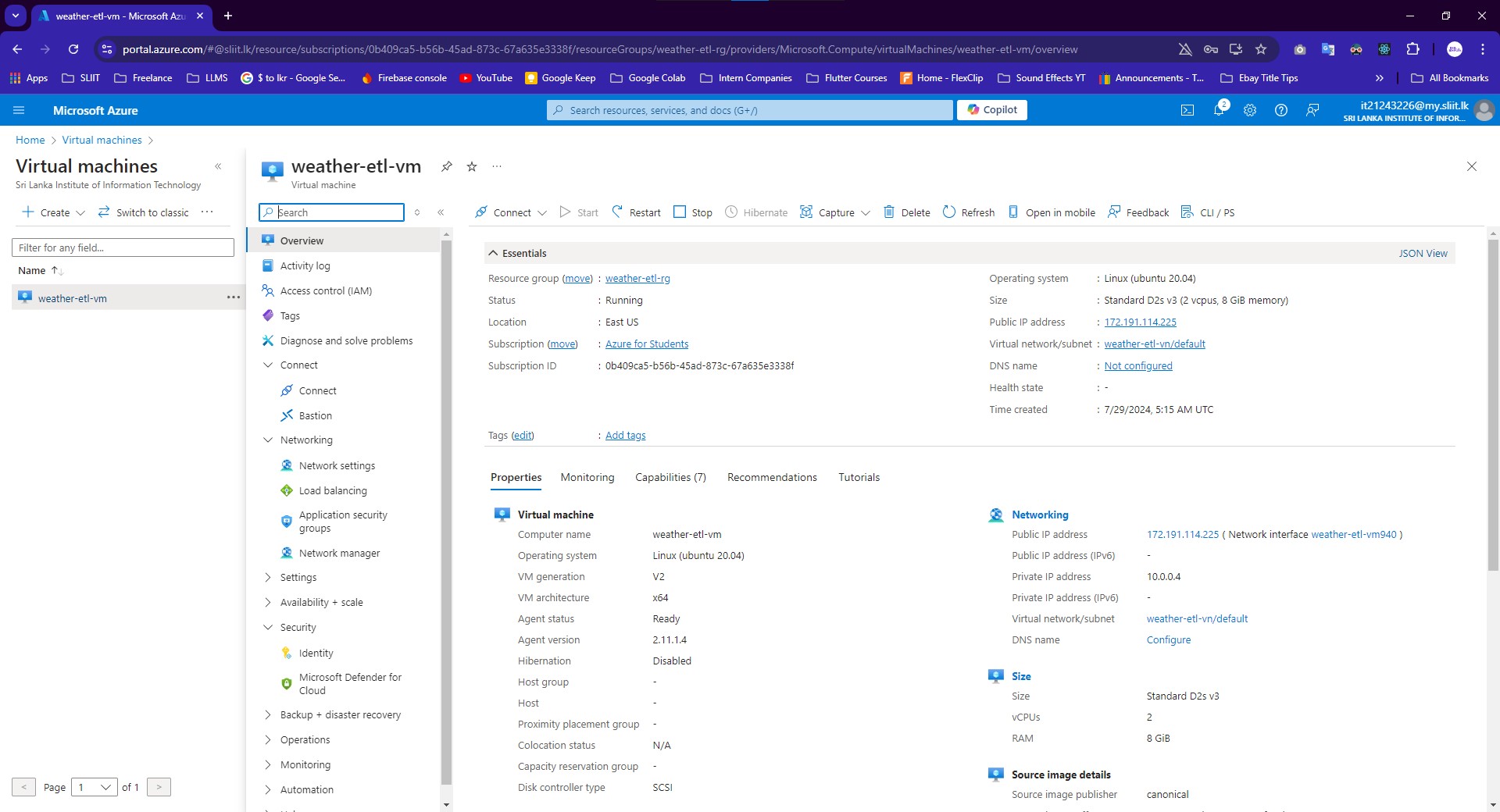
Task: Open Feedback in the VM toolbar
Action: click(1138, 212)
